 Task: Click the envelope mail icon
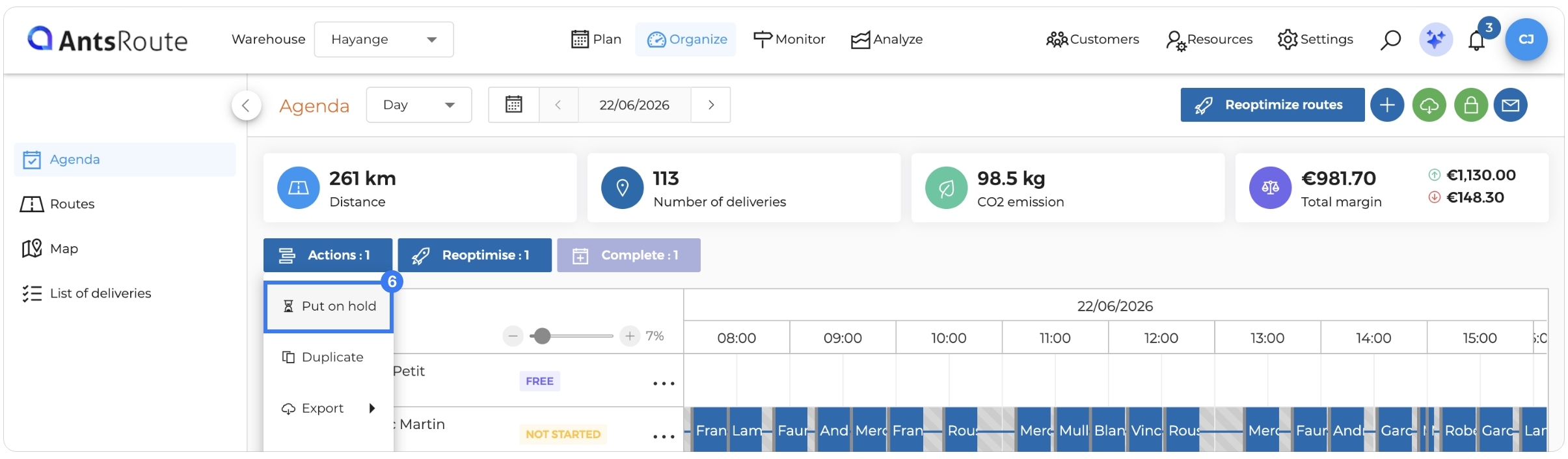point(1510,105)
